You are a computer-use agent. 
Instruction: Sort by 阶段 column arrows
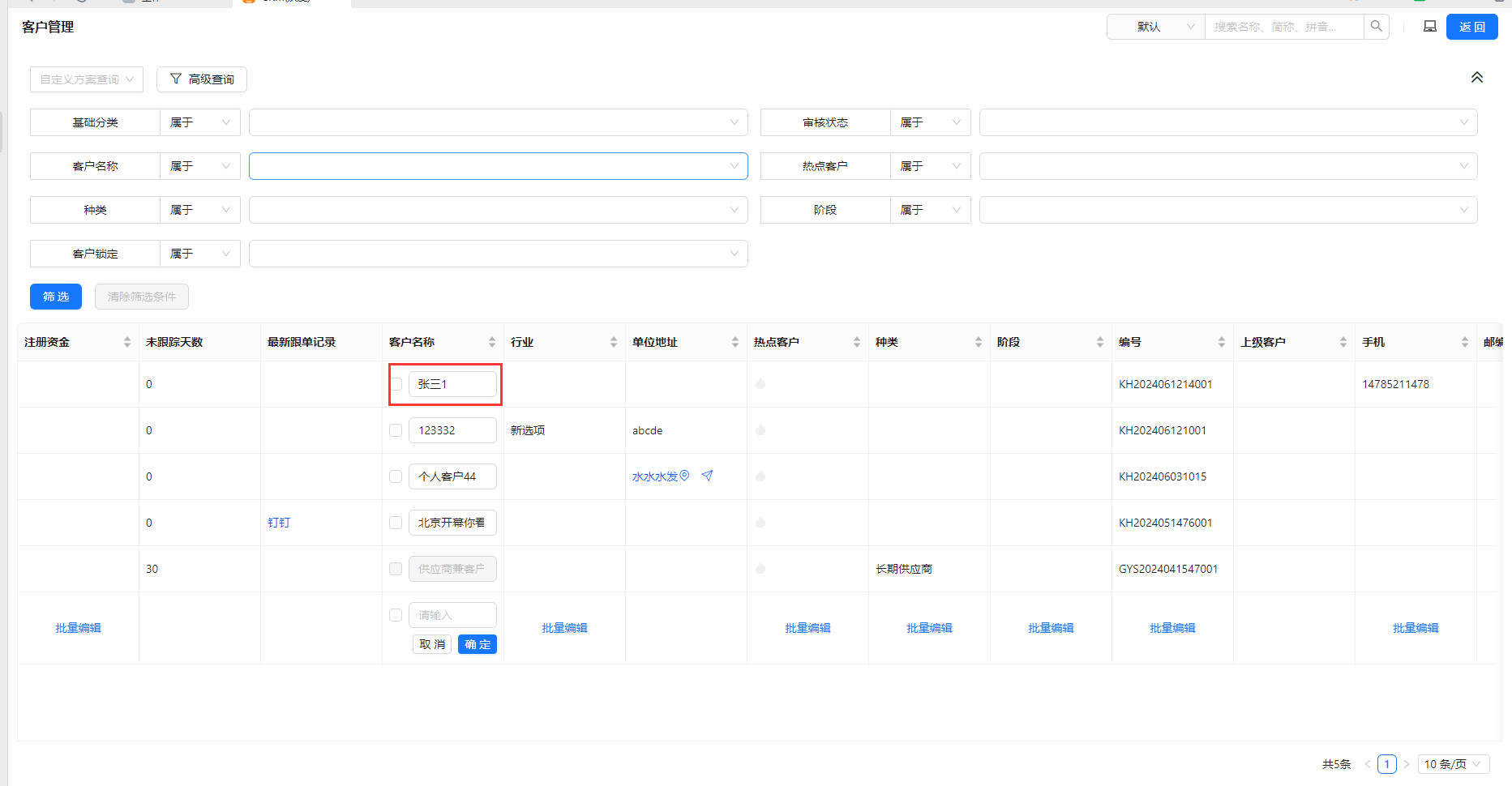tap(1100, 342)
